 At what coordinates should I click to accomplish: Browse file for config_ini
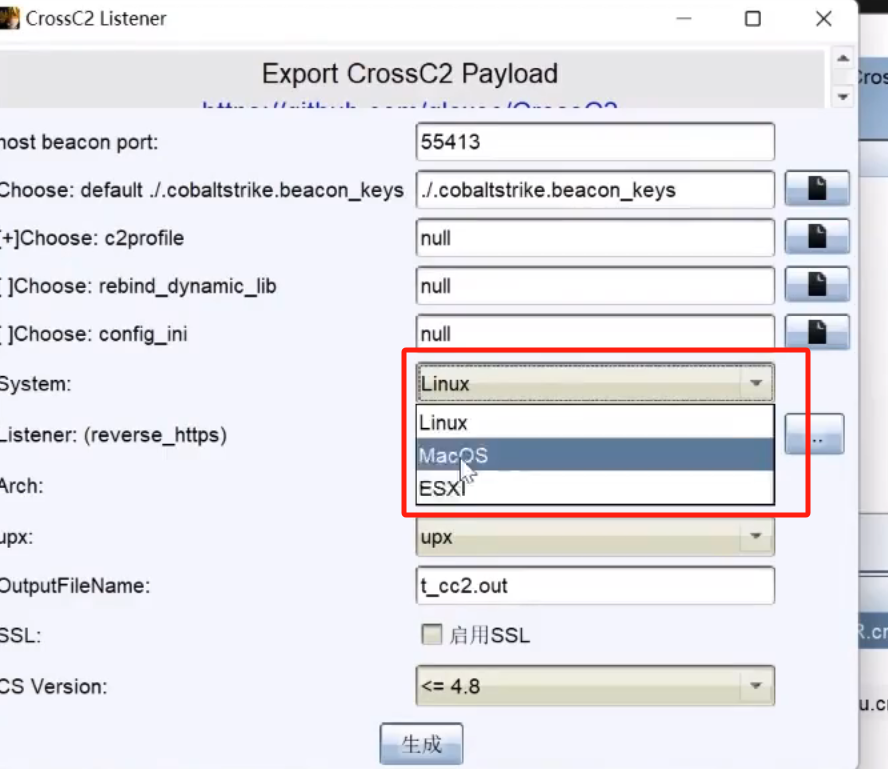[817, 332]
